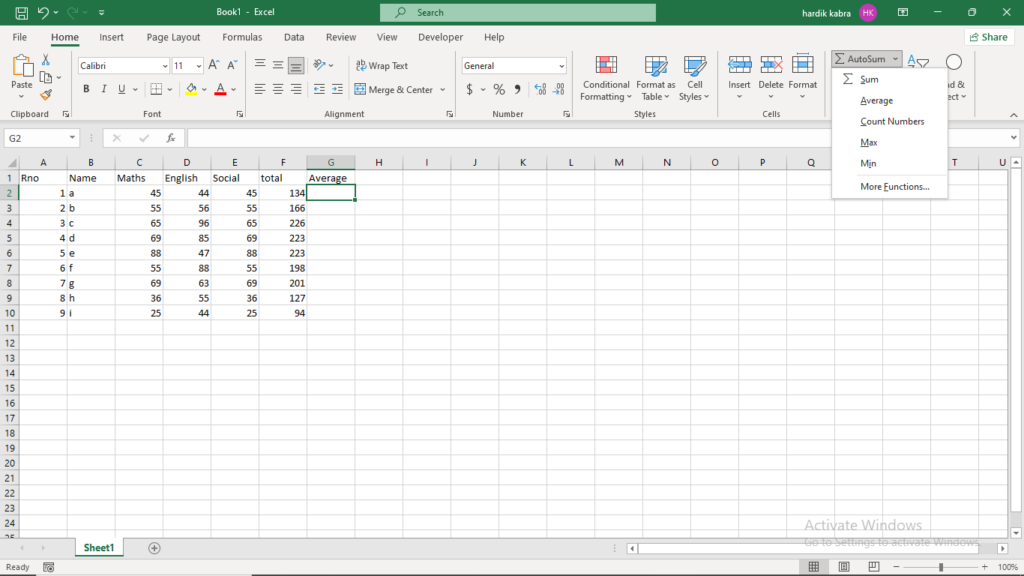Expand the Name Box dropdown arrow
The image size is (1024, 576).
[x=72, y=138]
